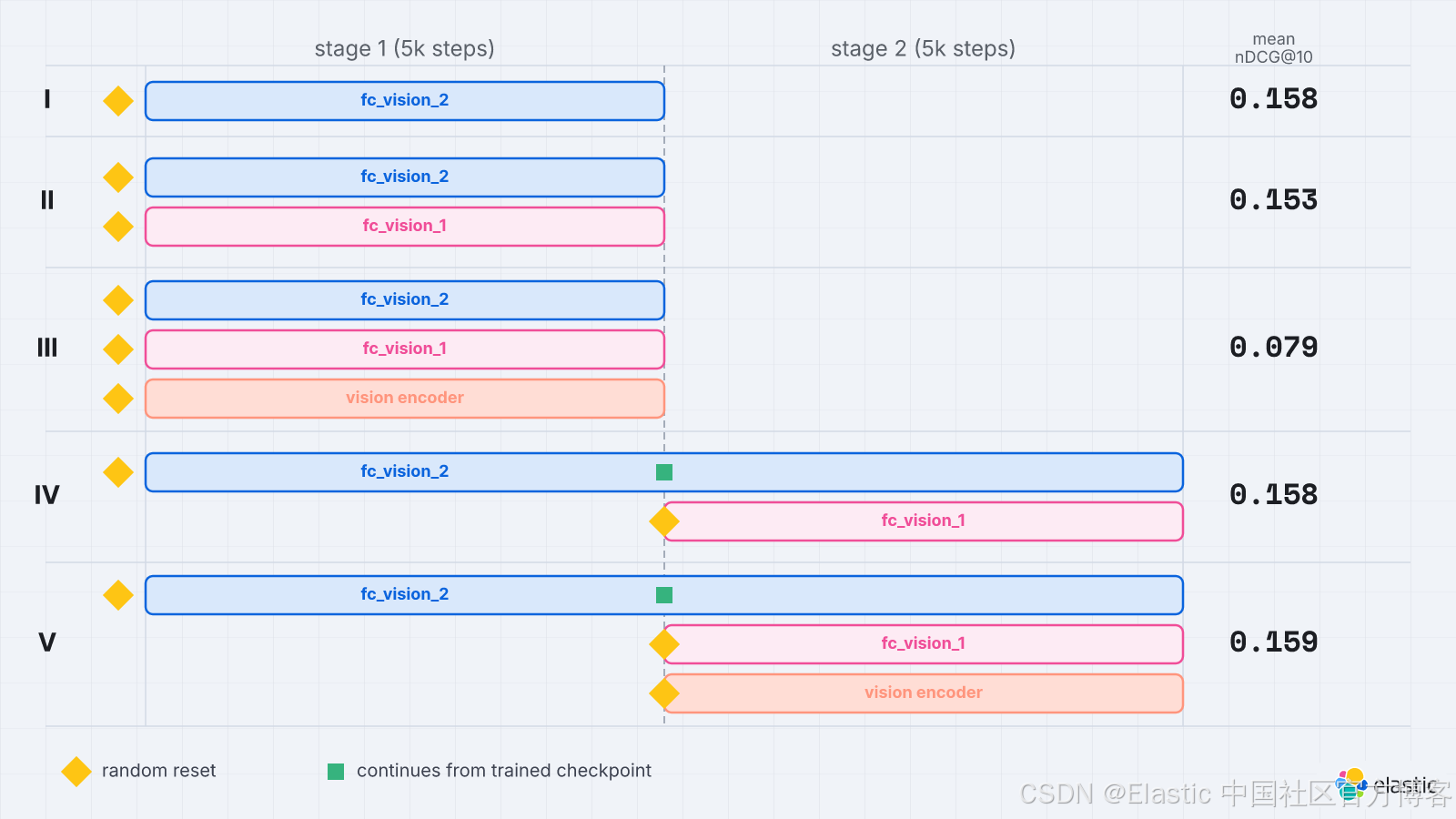Click the row label 'III'
Image resolution: width=1456 pixels, height=819 pixels.
click(47, 347)
